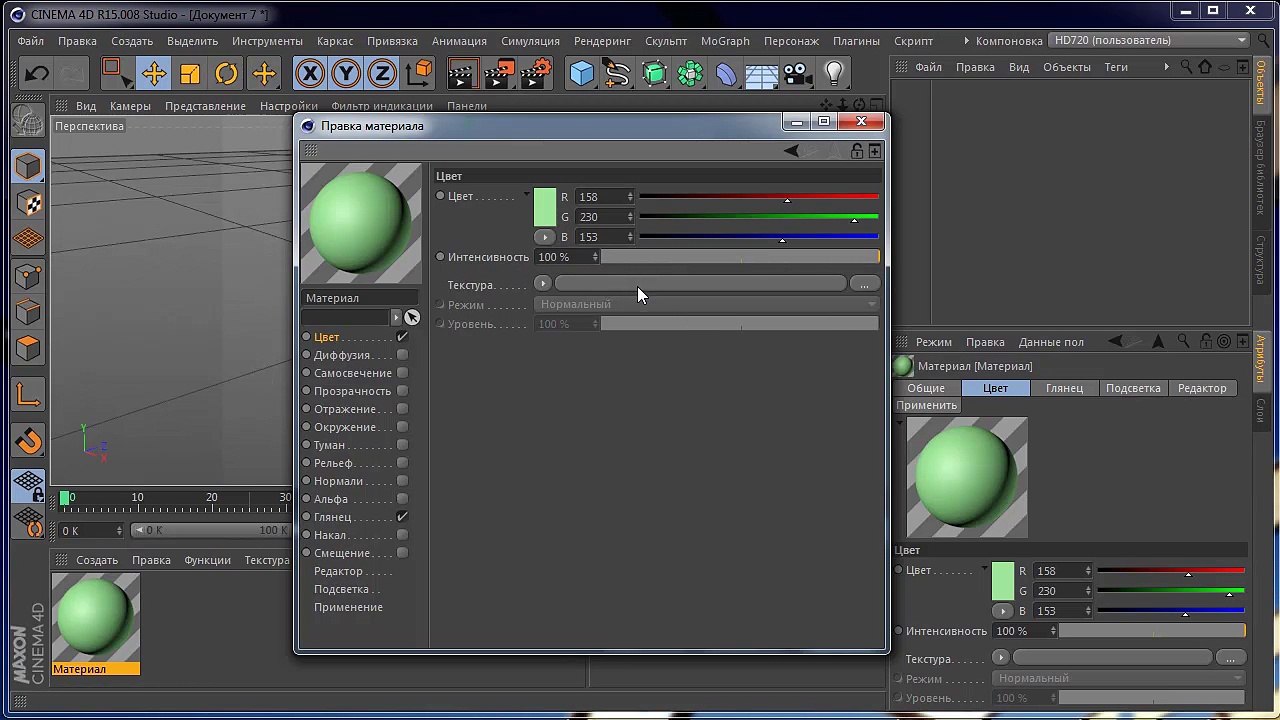1280x720 pixels.
Task: Click the lock icon in material editor
Action: 857,151
